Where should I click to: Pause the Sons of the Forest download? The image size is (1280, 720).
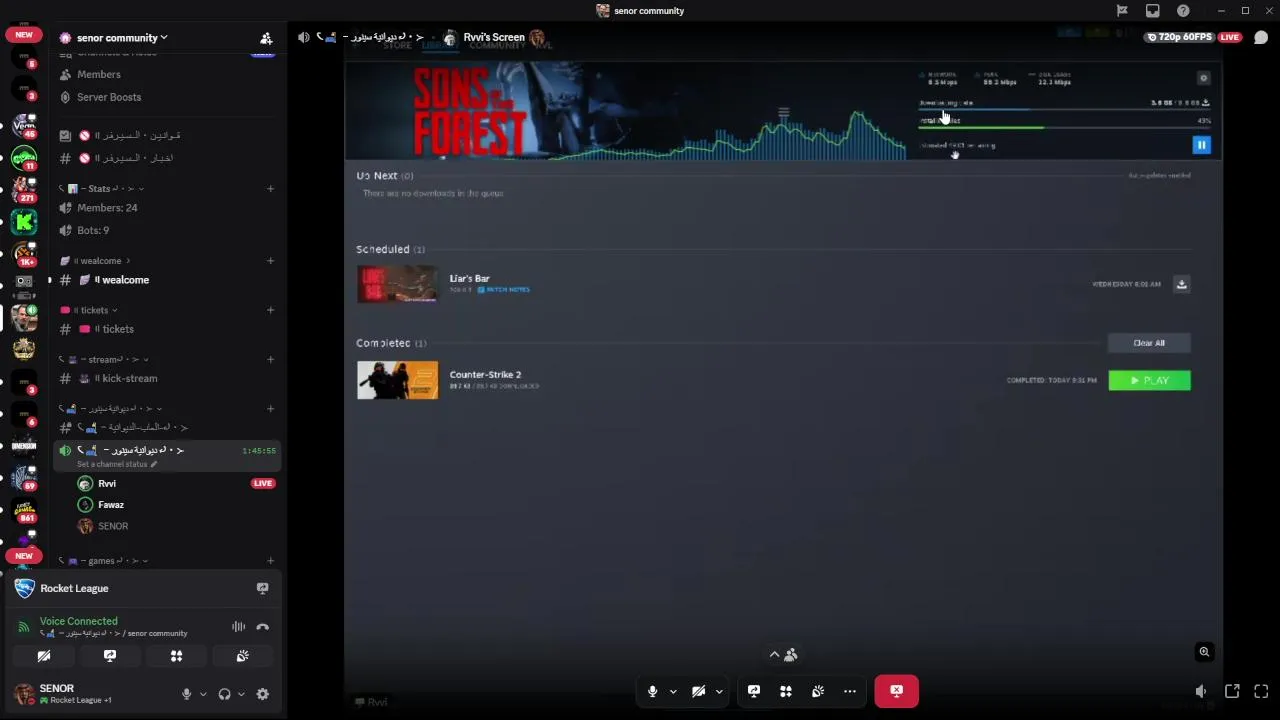[1201, 145]
